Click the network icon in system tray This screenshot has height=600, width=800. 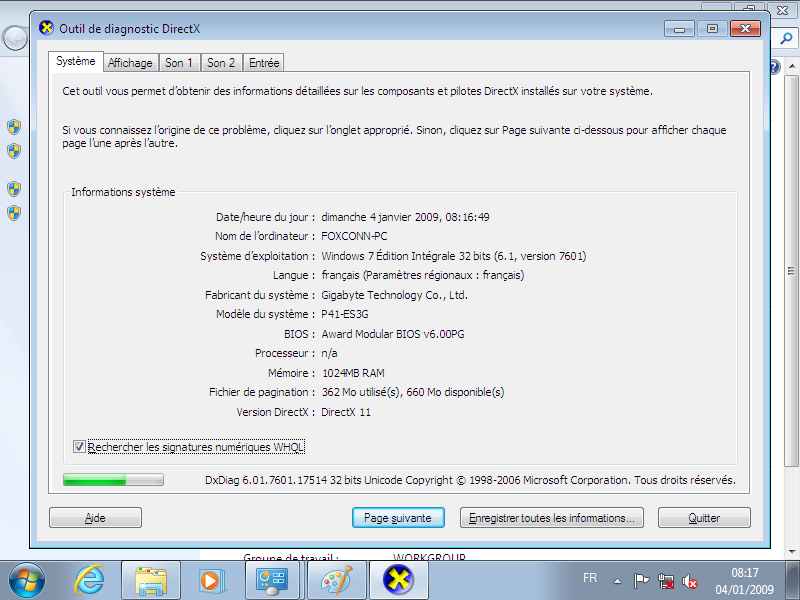[666, 580]
